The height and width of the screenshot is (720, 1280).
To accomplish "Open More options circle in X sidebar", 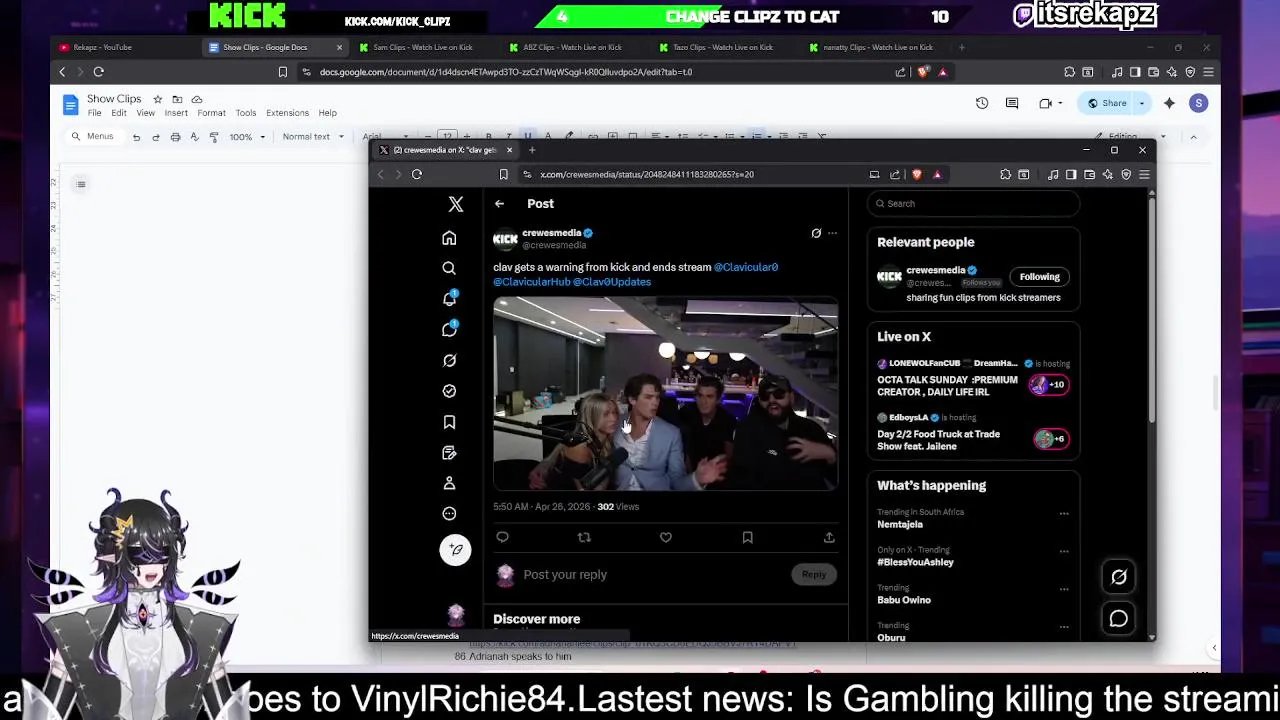I will tap(449, 513).
